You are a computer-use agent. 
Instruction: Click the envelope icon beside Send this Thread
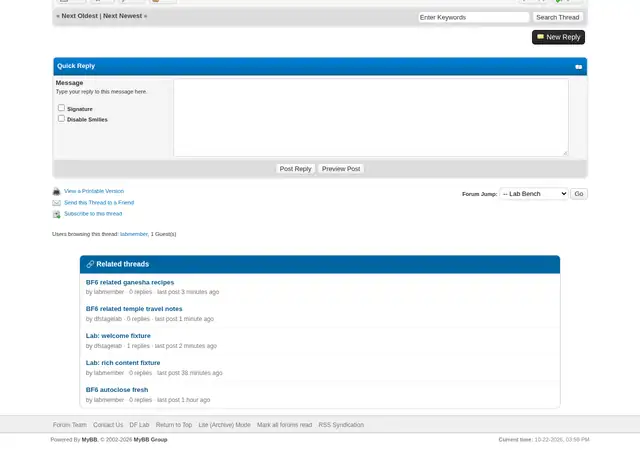click(x=56, y=203)
